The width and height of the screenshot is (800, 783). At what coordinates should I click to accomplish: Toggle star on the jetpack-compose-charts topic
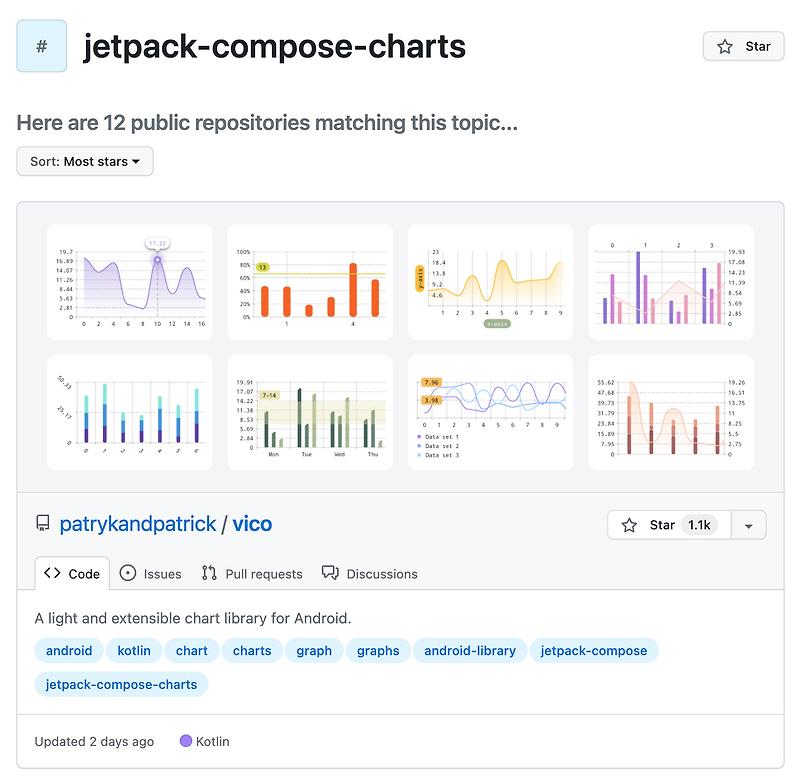[x=743, y=46]
